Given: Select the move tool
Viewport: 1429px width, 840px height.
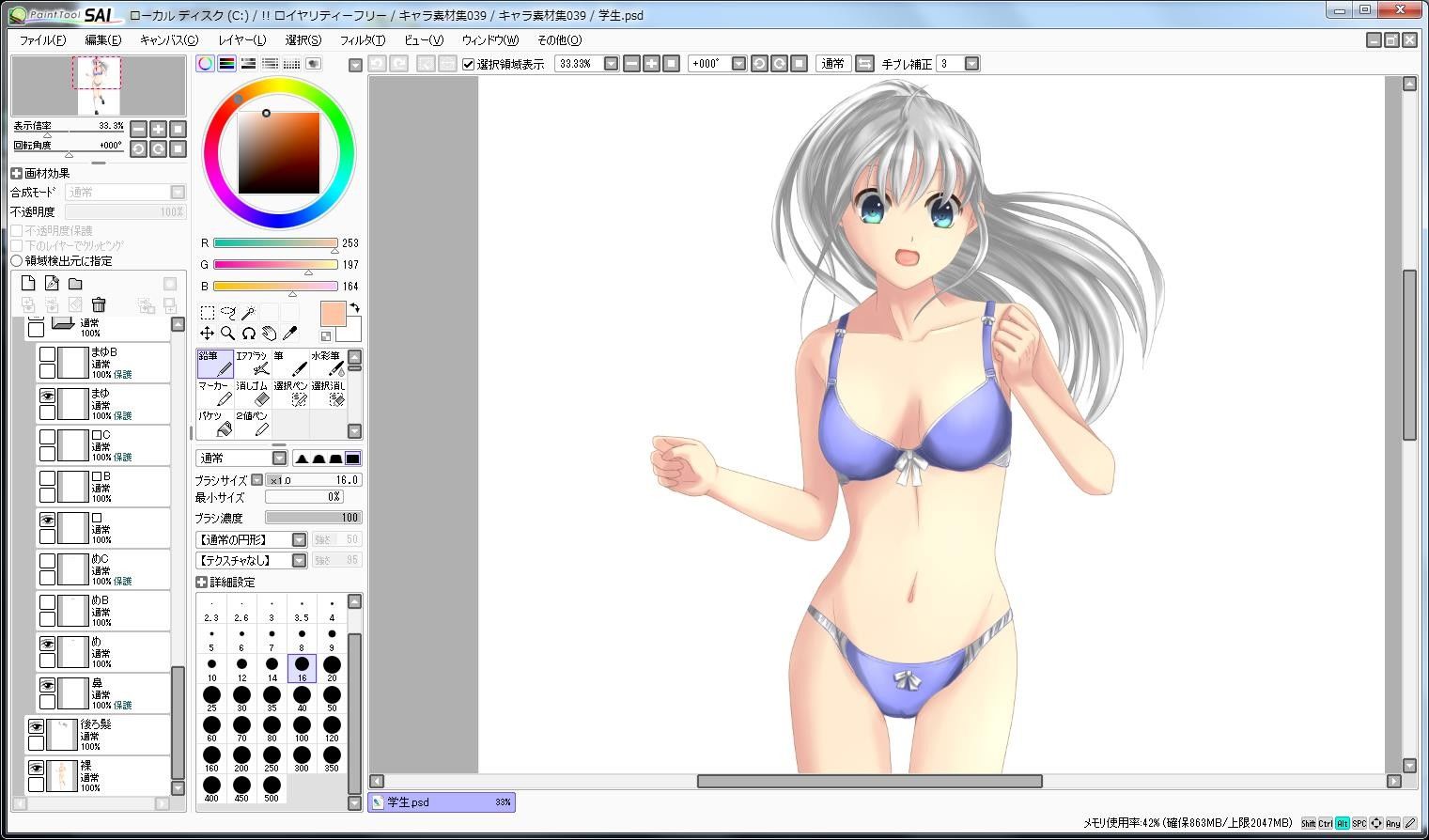Looking at the screenshot, I should click(x=208, y=334).
